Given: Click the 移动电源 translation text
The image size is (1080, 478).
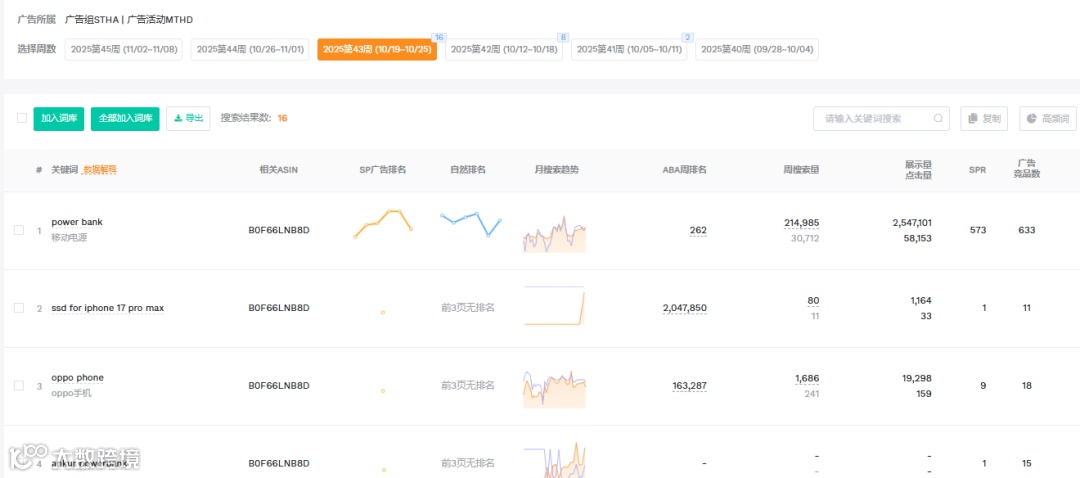Looking at the screenshot, I should tap(70, 238).
